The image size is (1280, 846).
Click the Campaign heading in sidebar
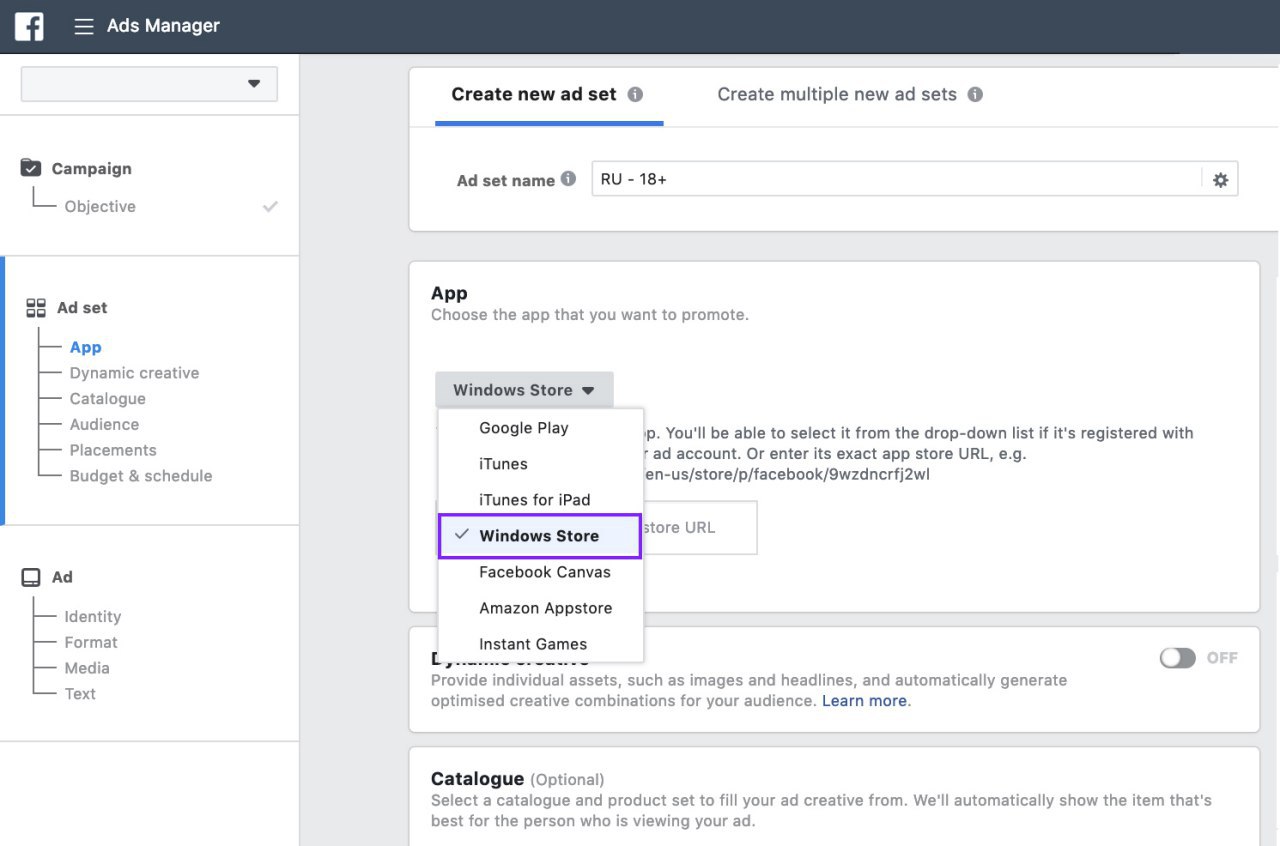[x=92, y=169]
